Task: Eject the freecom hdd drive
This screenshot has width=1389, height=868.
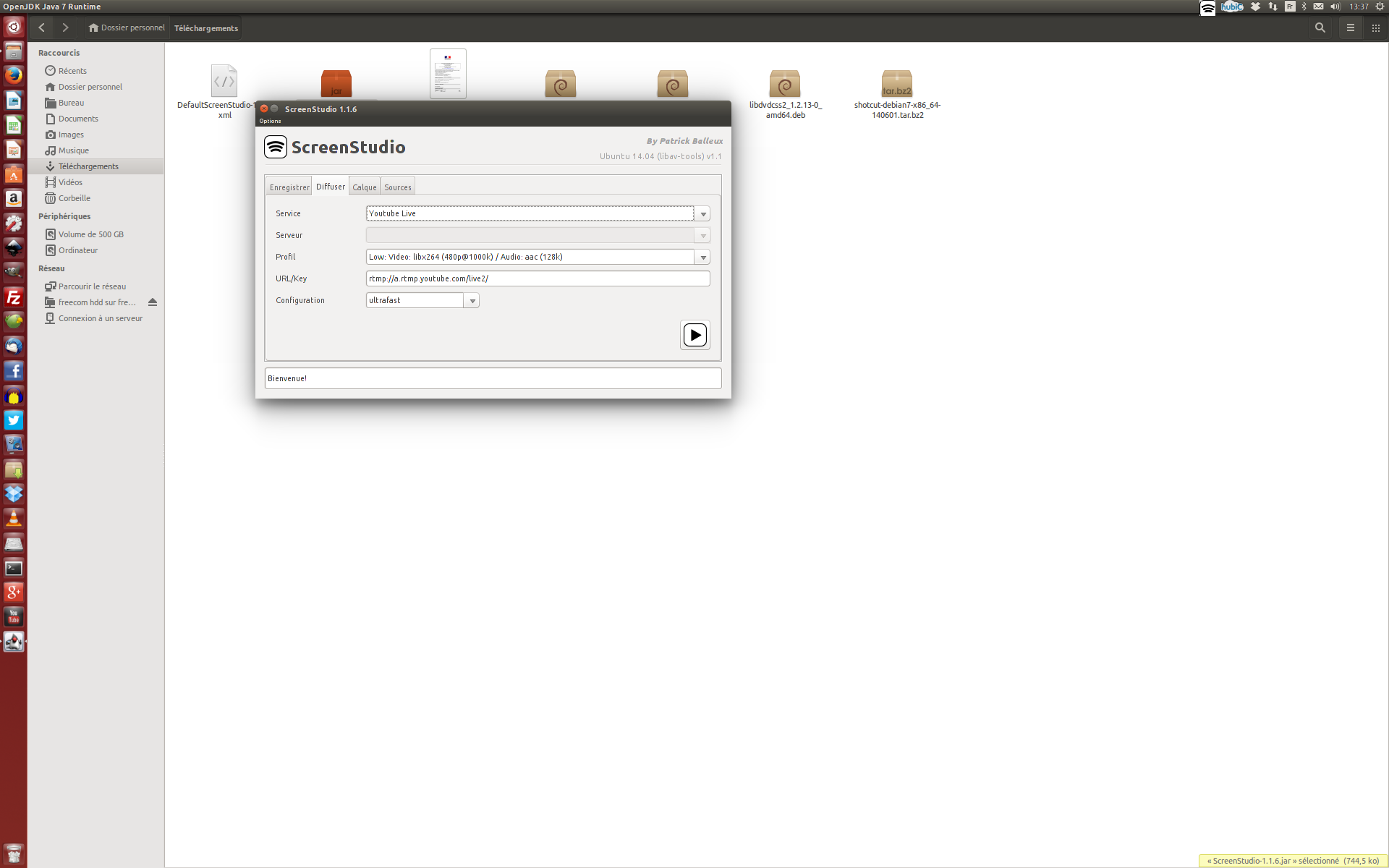Action: pos(153,302)
